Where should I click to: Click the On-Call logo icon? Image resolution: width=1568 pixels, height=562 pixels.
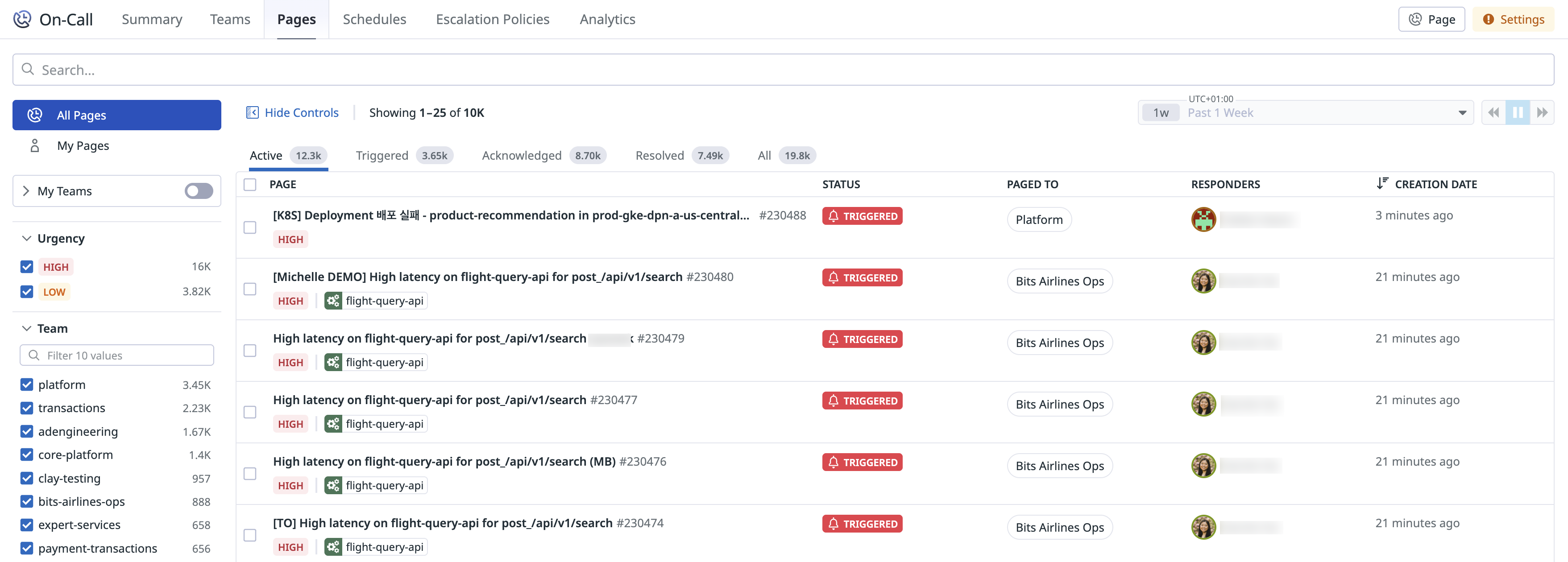coord(22,20)
